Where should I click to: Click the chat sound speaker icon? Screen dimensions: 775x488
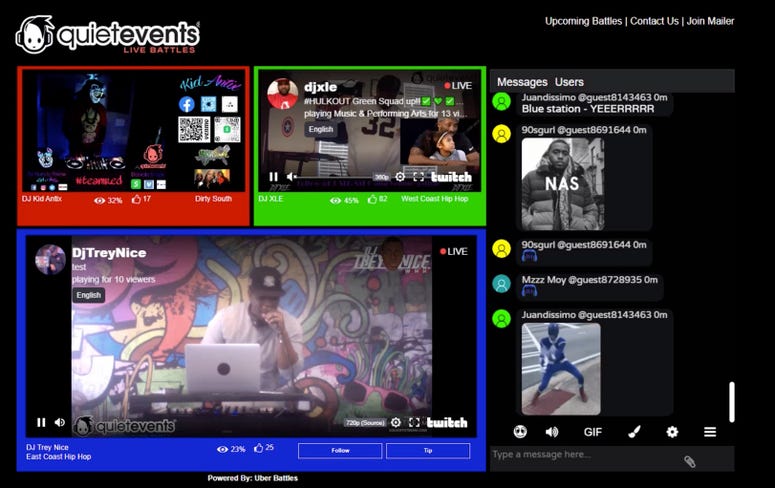(551, 432)
